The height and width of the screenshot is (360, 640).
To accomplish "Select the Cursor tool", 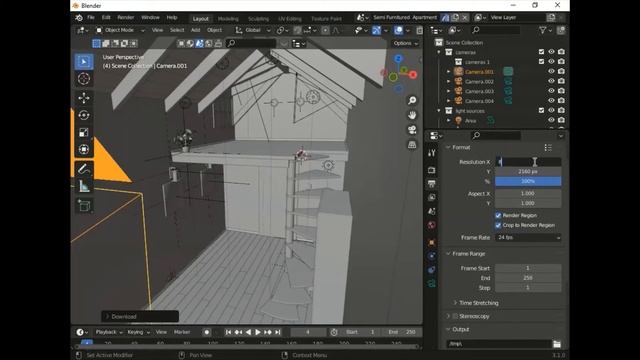I will [84, 79].
